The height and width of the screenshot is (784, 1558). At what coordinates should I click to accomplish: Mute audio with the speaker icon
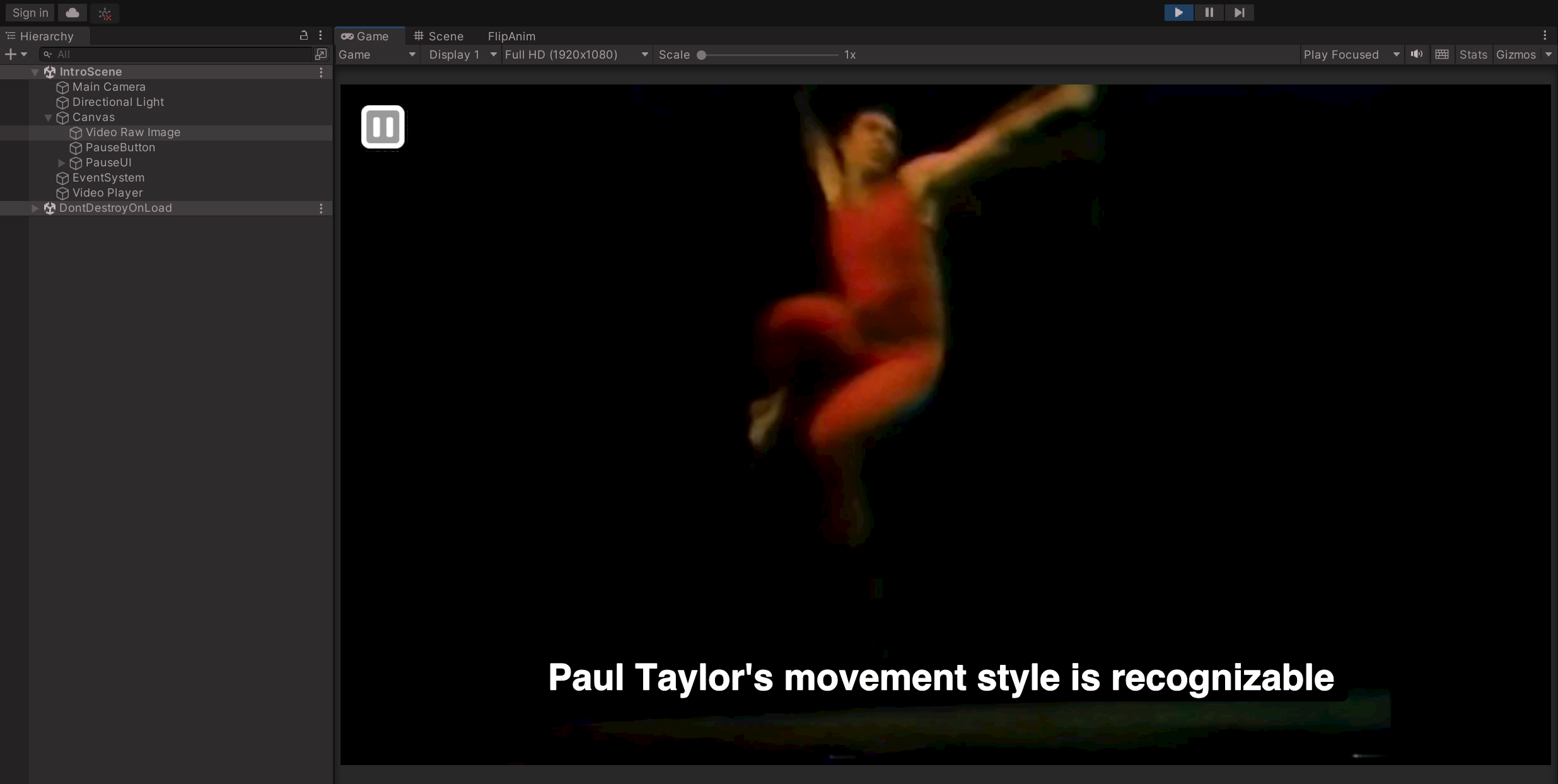click(1417, 54)
